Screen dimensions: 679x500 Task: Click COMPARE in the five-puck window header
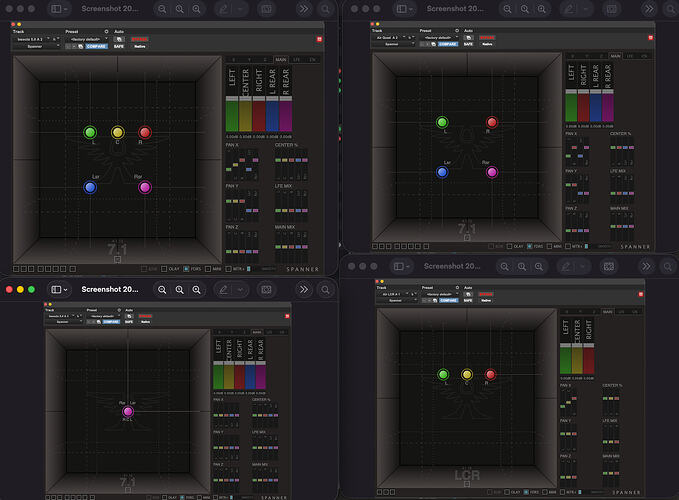(96, 46)
